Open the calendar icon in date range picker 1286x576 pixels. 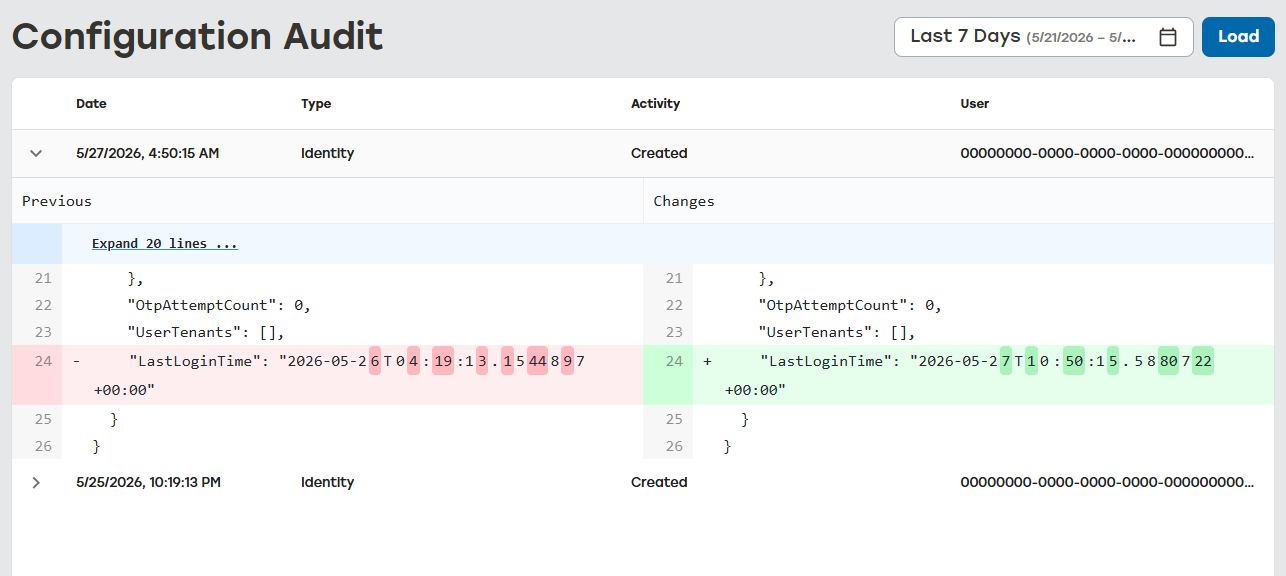1167,37
